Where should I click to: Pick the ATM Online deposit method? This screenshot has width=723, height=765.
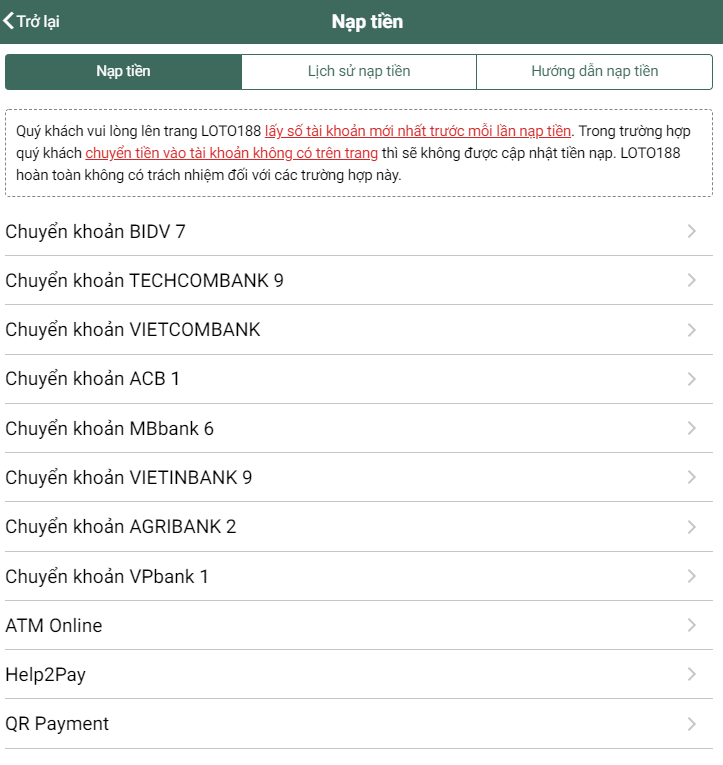(359, 625)
